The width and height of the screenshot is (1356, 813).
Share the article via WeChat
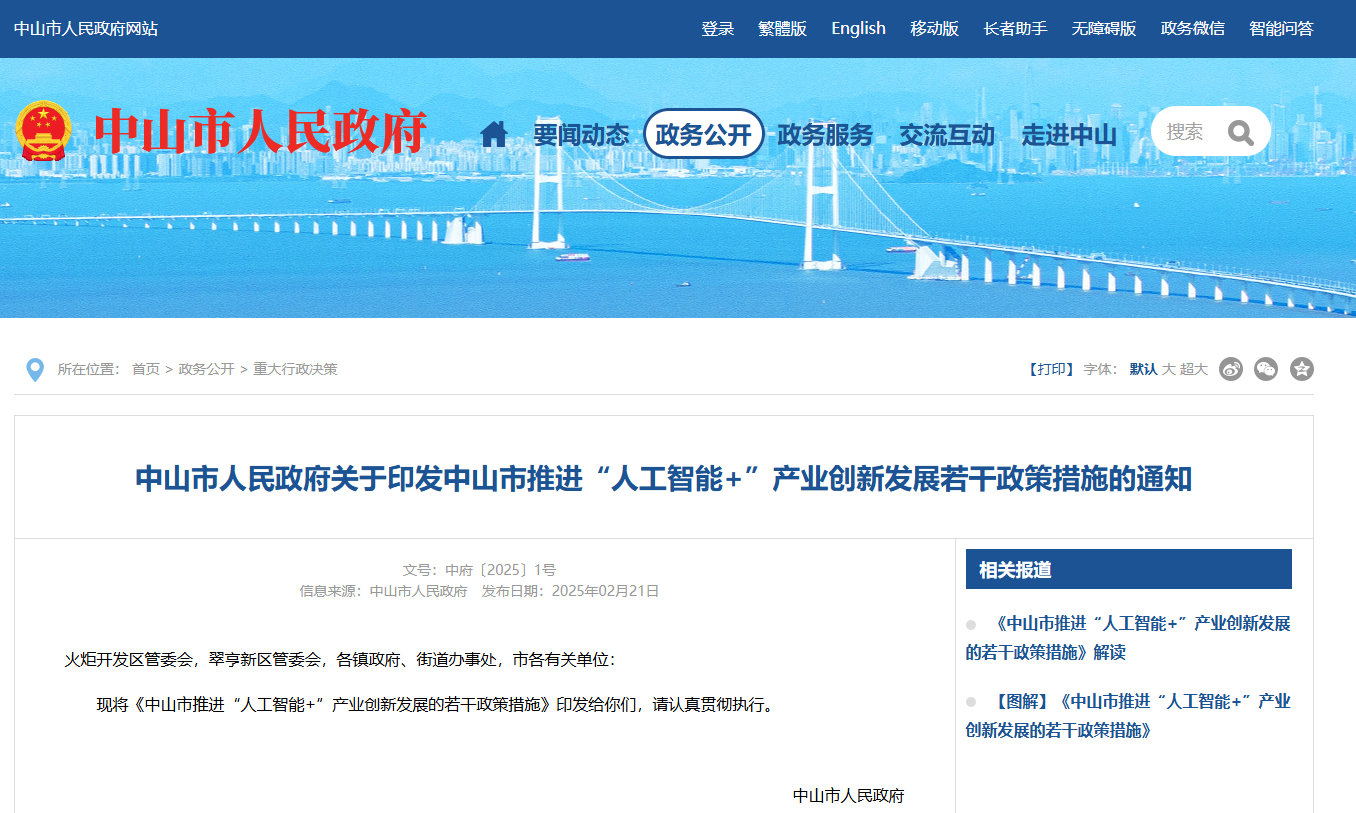pos(1266,369)
